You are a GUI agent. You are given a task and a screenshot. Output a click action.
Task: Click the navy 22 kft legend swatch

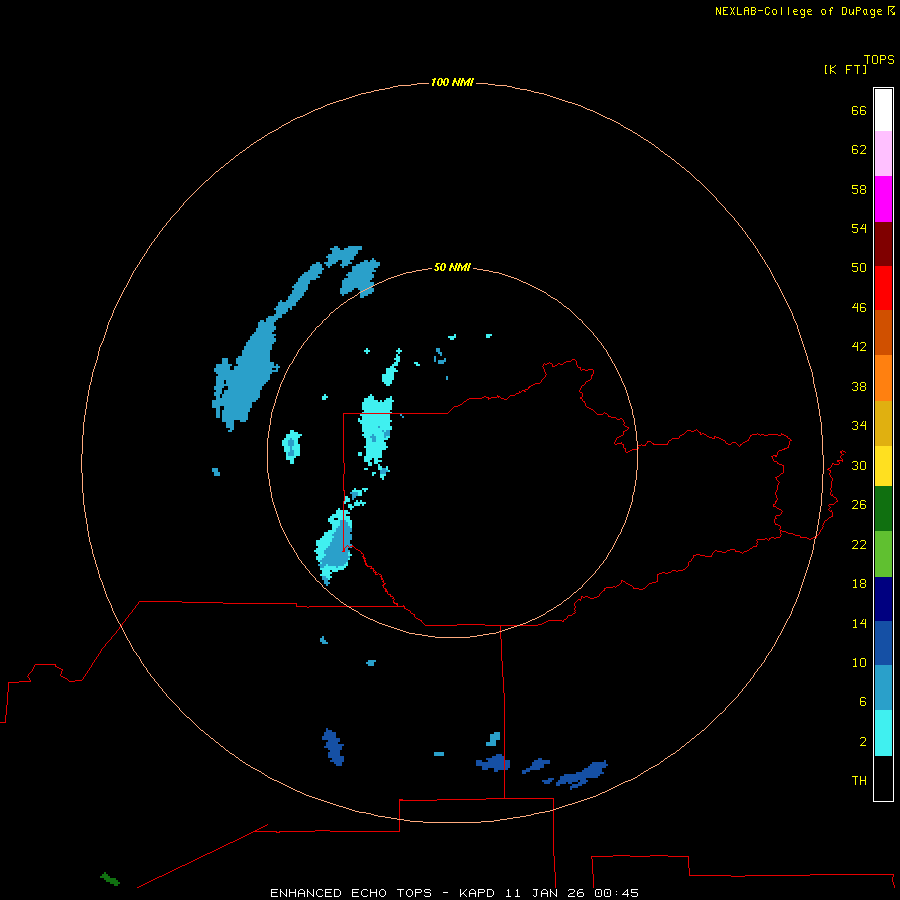tap(883, 599)
